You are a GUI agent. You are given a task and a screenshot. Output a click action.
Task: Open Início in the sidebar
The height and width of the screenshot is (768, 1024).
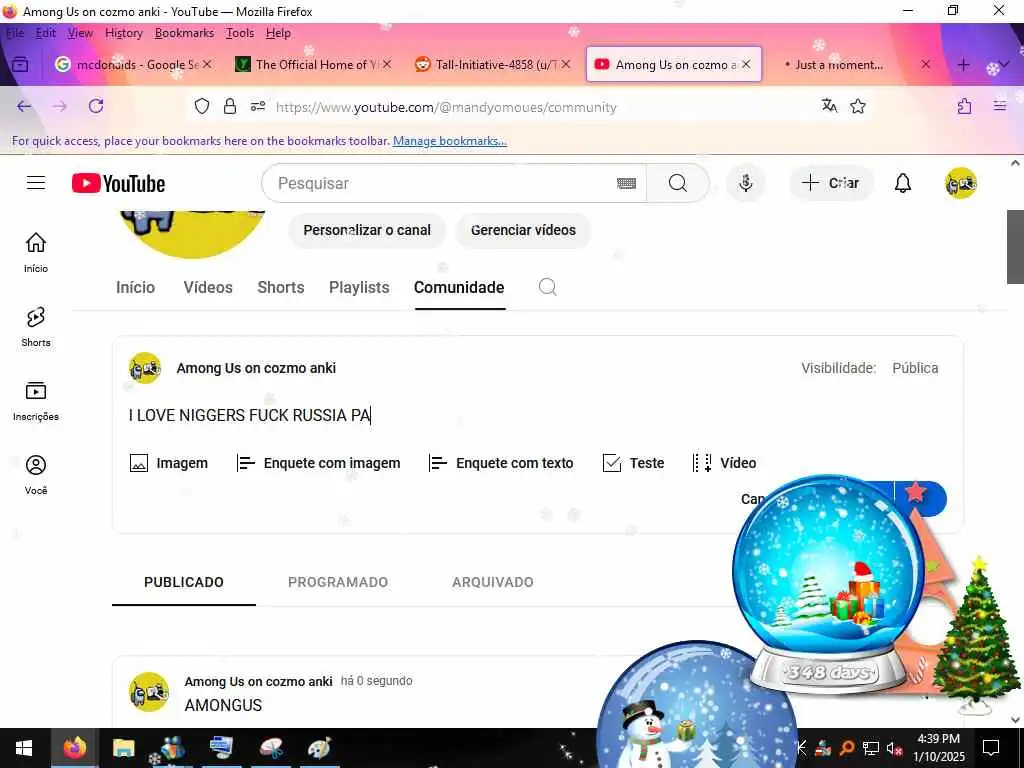coord(36,252)
